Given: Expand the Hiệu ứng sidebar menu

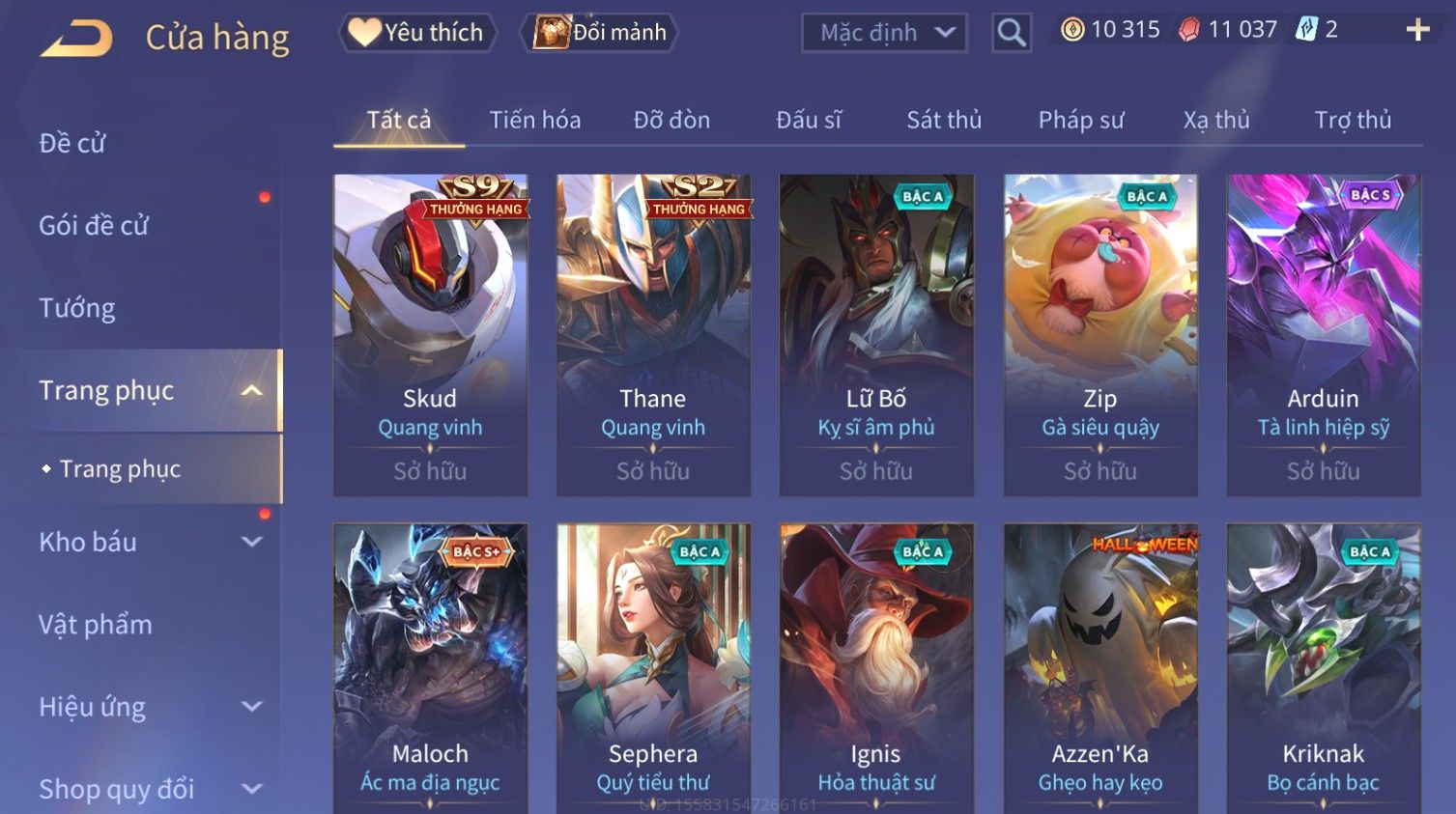Looking at the screenshot, I should point(251,707).
